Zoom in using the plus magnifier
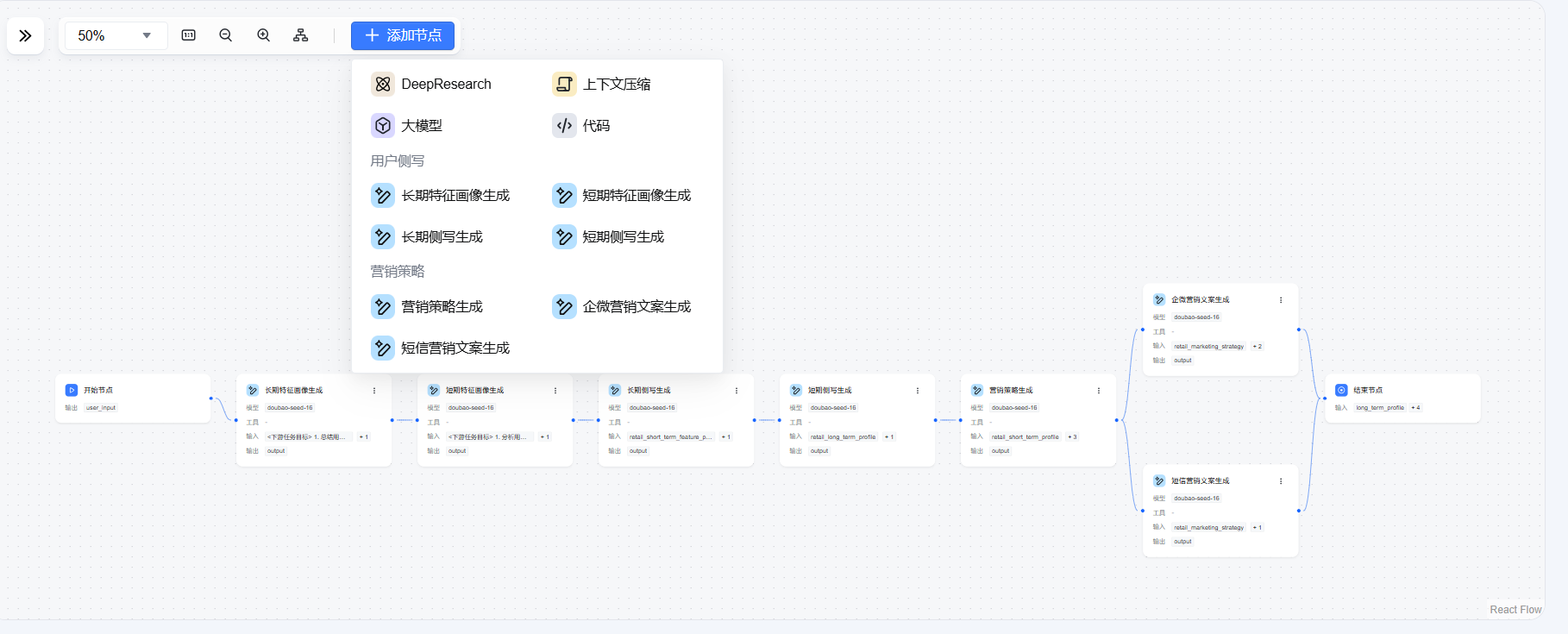The width and height of the screenshot is (1568, 634). (x=264, y=35)
